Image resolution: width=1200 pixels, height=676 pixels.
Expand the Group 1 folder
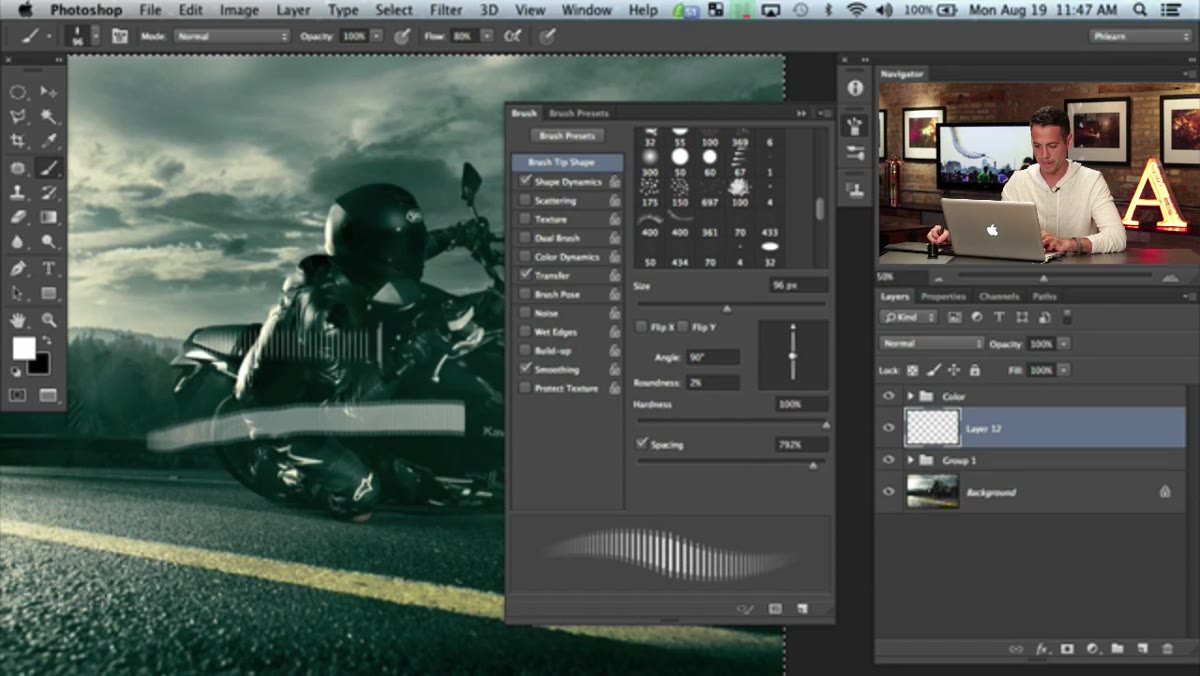coord(911,460)
